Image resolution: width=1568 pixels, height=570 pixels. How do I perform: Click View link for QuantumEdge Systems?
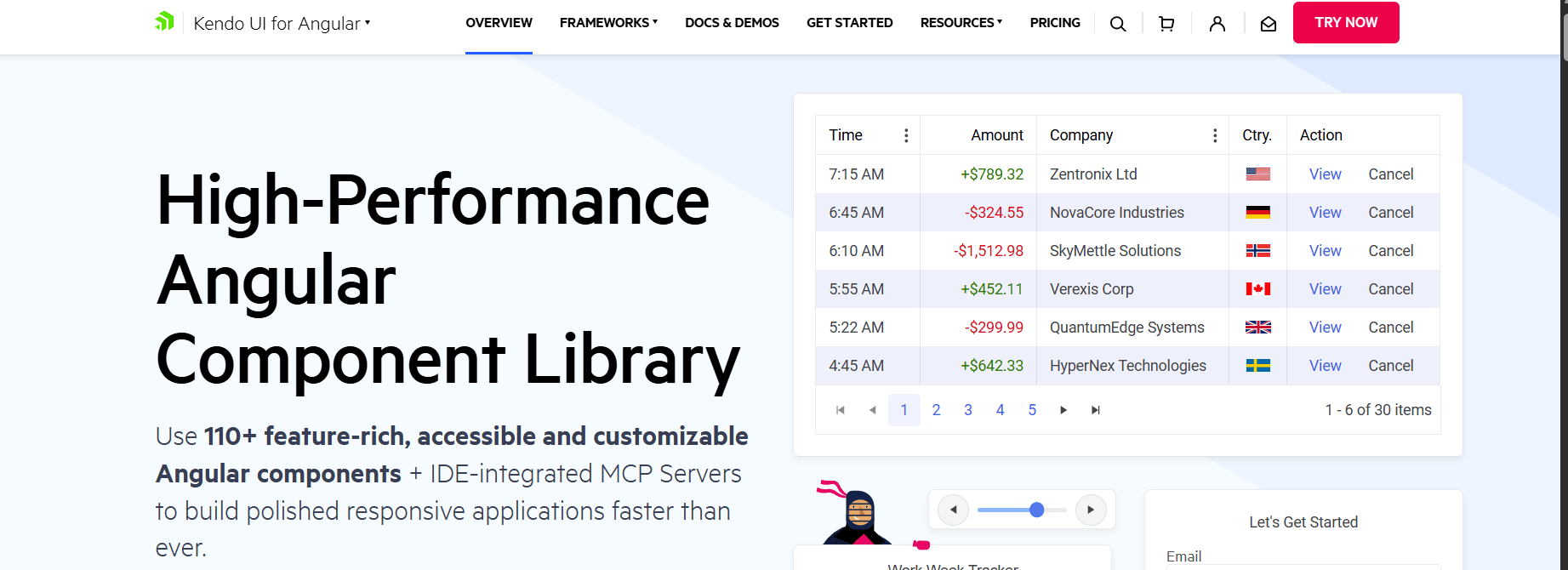pyautogui.click(x=1325, y=328)
